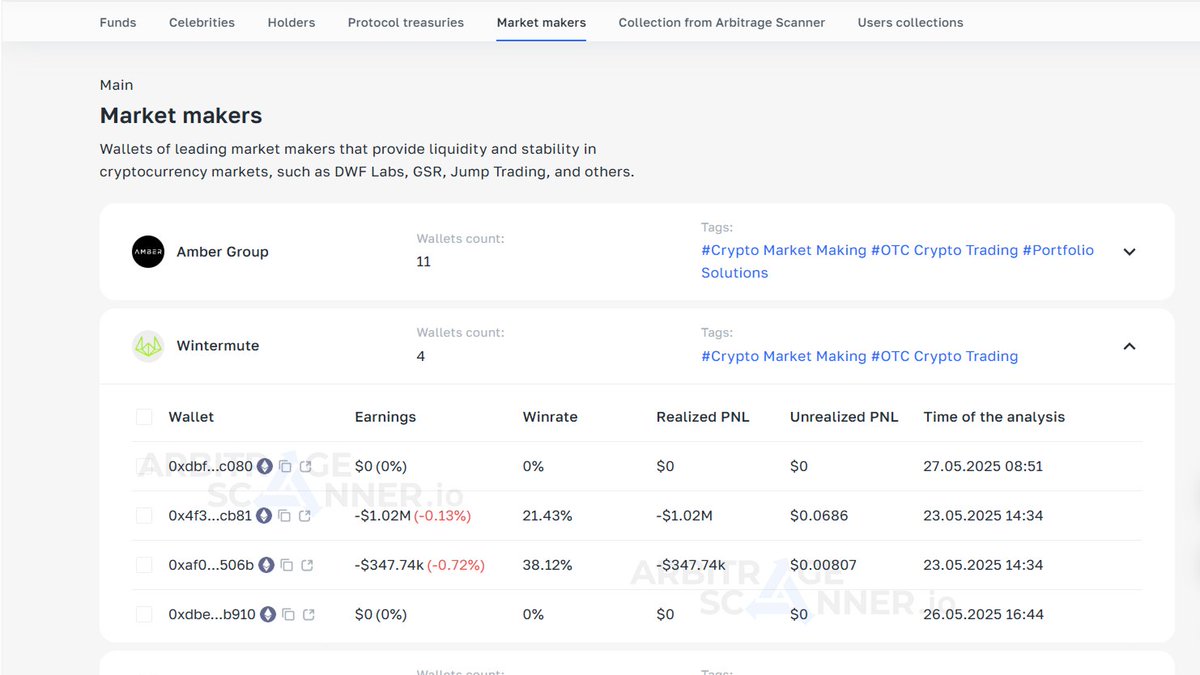
Task: Click the Wallet column header
Action: point(191,417)
